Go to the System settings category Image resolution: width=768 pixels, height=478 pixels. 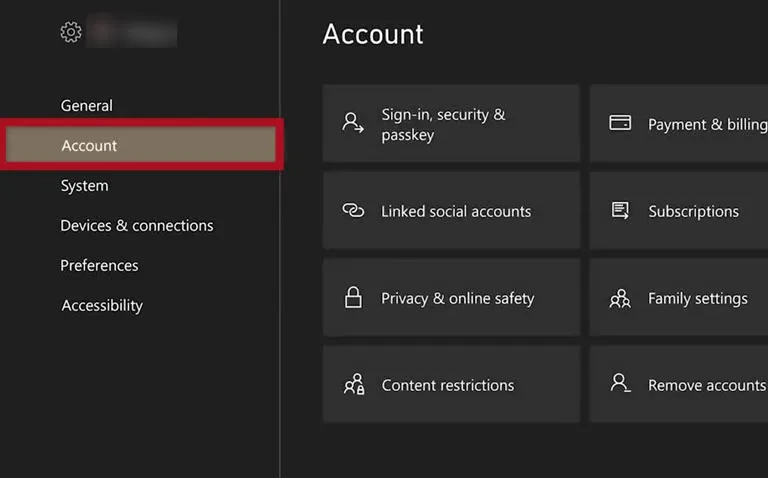tap(84, 186)
